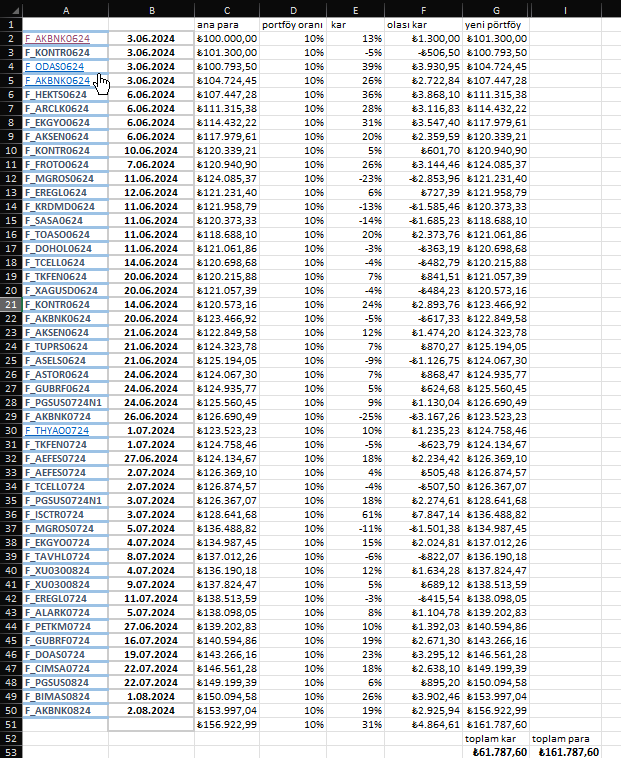Select the ₺100.000,00 ana para cell

227,39
